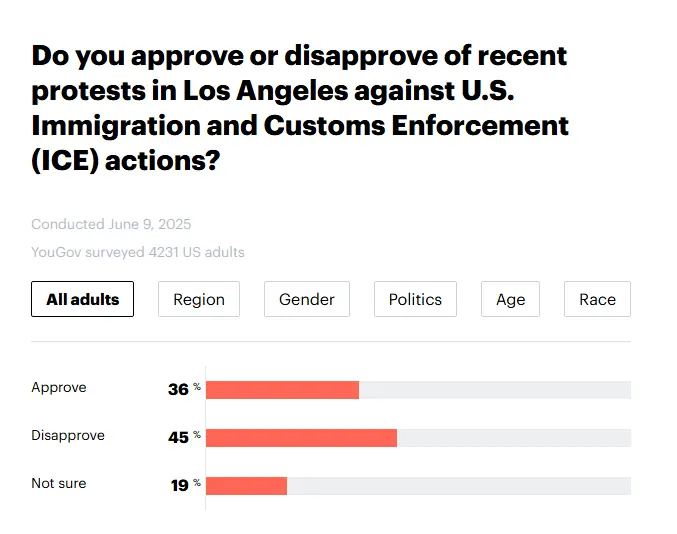Click the Conducted June 9, 2025 text
Screen dimensions: 677x534
click(x=111, y=224)
